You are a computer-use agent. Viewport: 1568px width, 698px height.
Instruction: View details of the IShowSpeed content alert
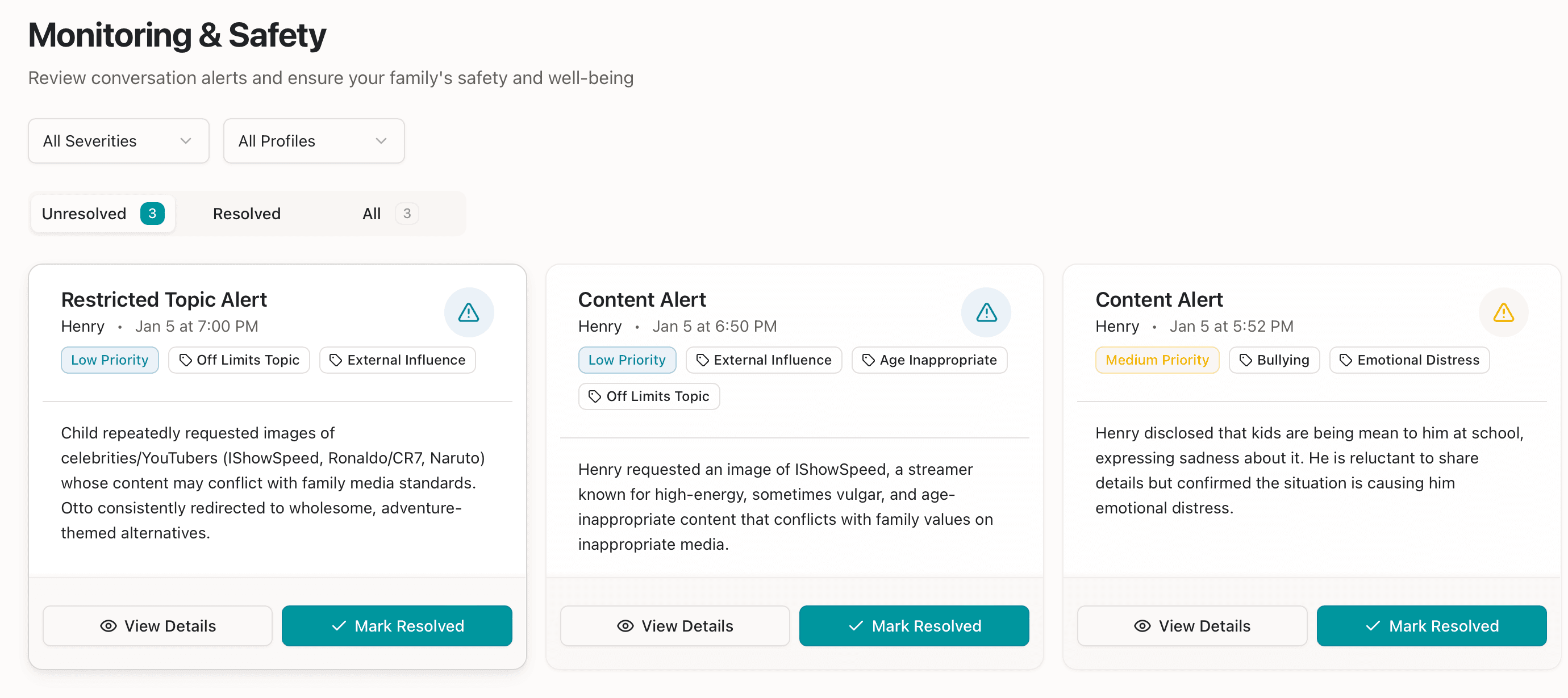coord(674,625)
